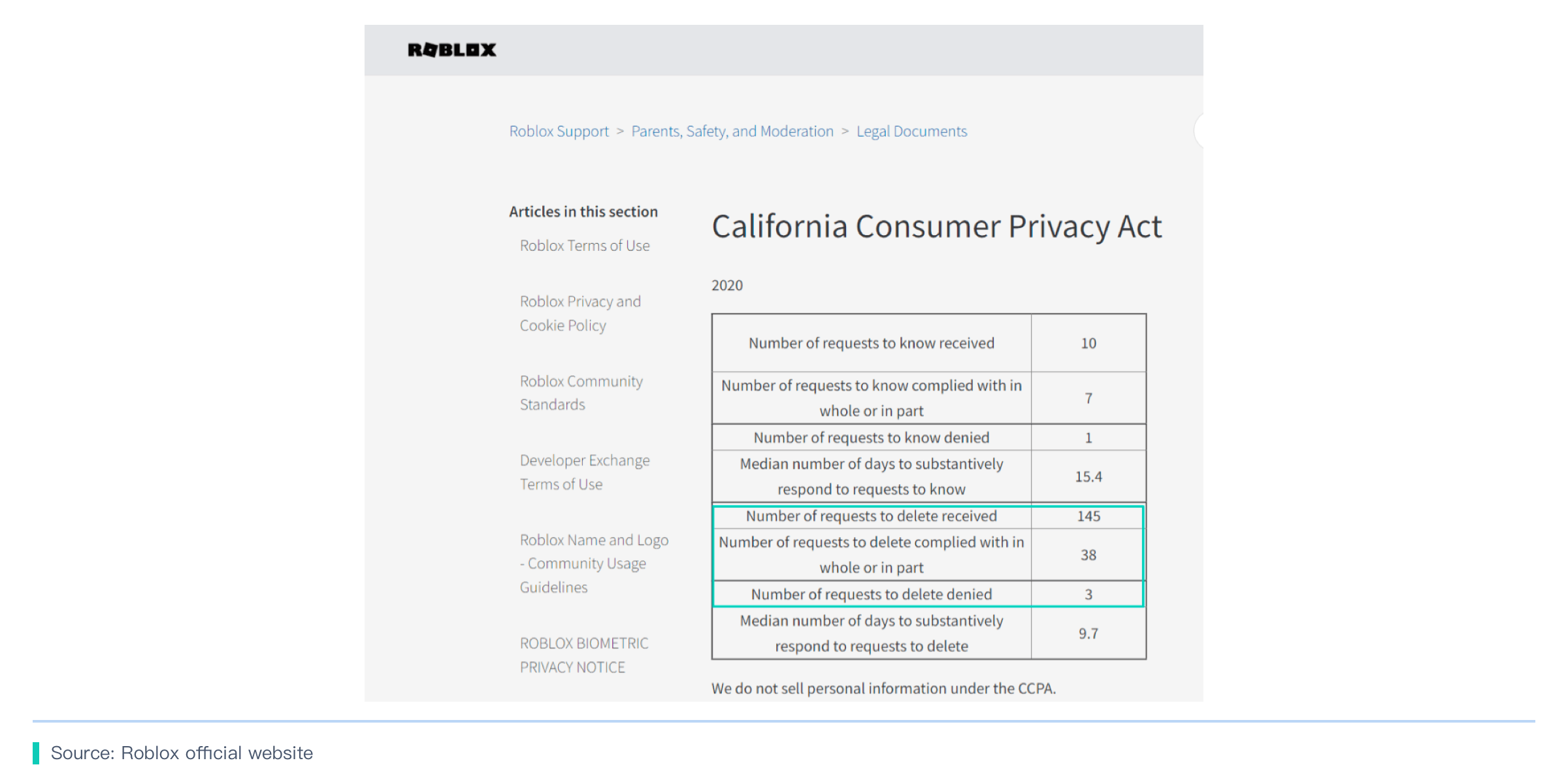Select the 15.4 median days value cell
This screenshot has width=1568, height=784.
coord(1088,476)
